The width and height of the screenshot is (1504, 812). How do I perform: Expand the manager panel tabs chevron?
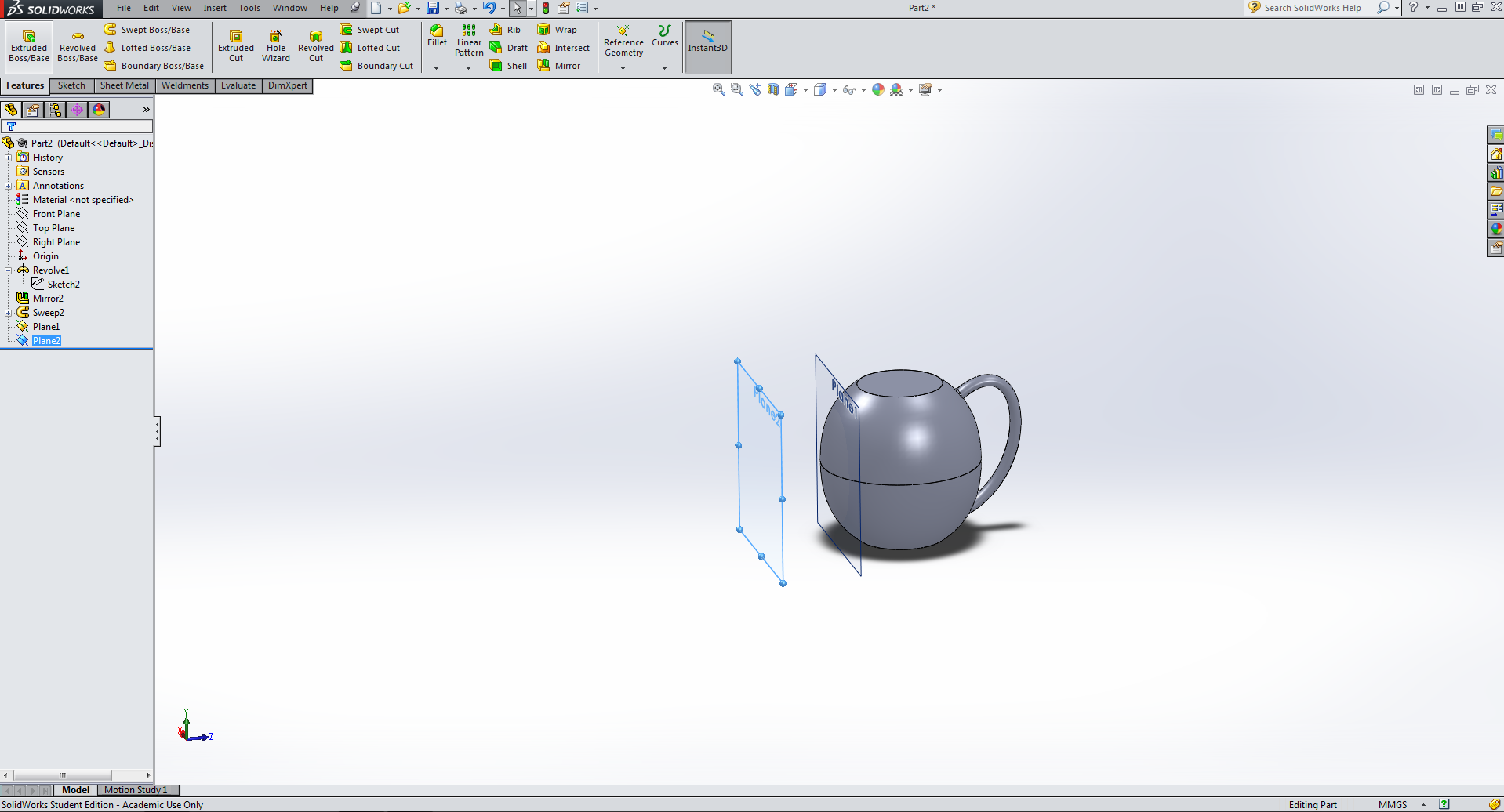point(146,110)
